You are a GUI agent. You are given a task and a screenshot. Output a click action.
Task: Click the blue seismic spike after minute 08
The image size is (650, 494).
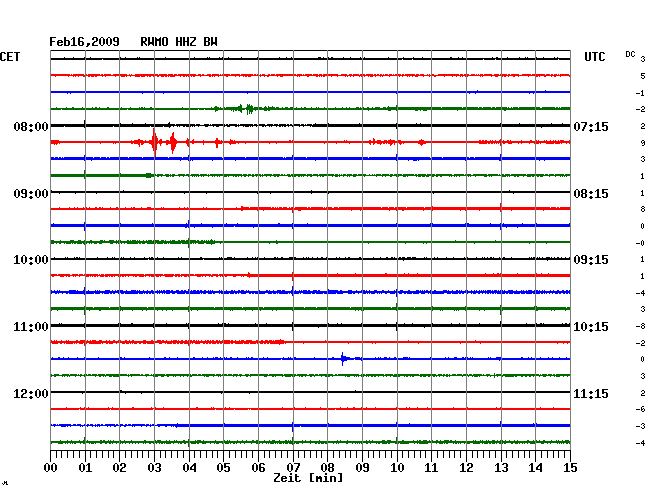tap(343, 358)
